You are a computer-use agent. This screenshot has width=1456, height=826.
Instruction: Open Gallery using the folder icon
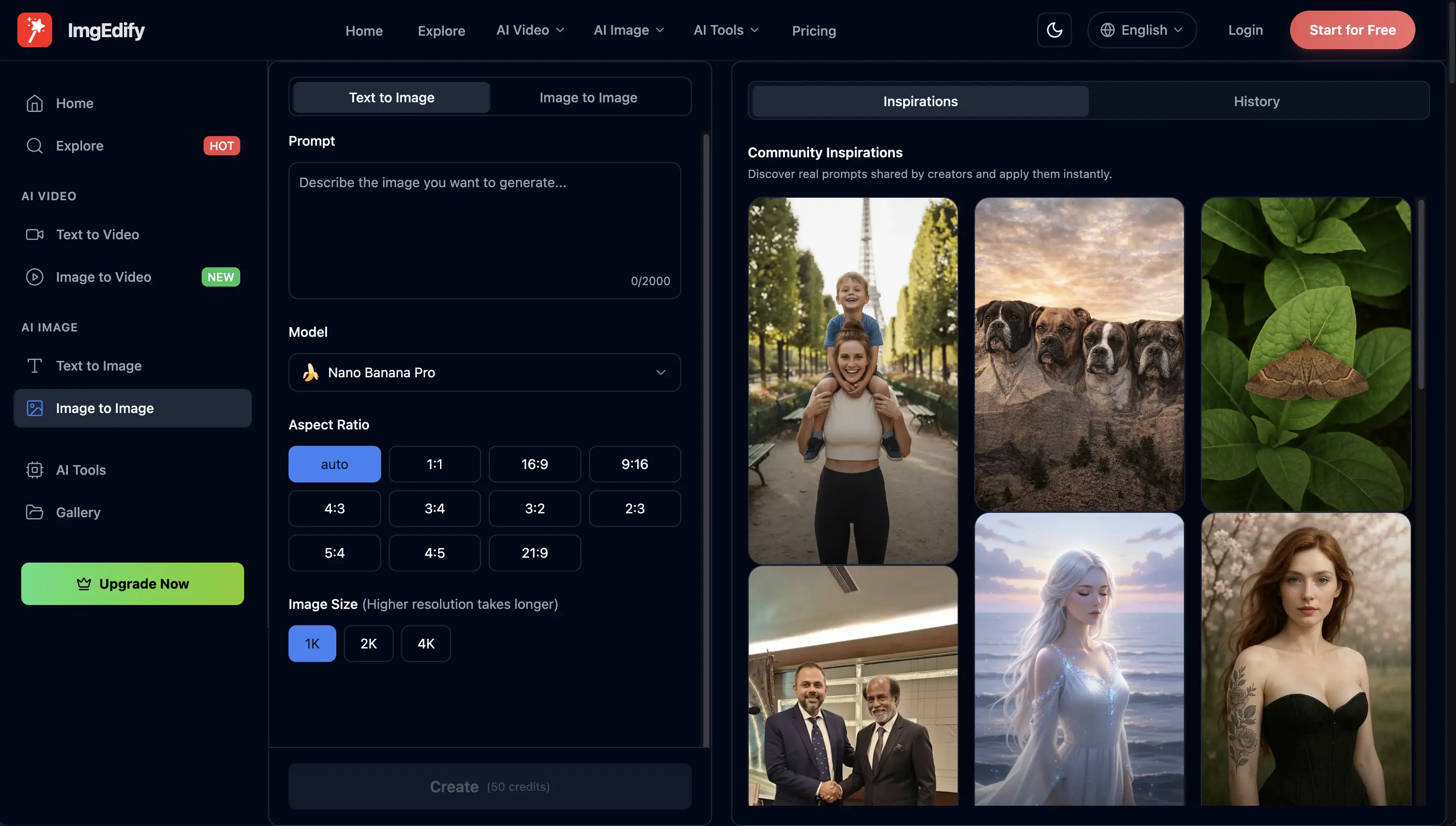pyautogui.click(x=34, y=512)
